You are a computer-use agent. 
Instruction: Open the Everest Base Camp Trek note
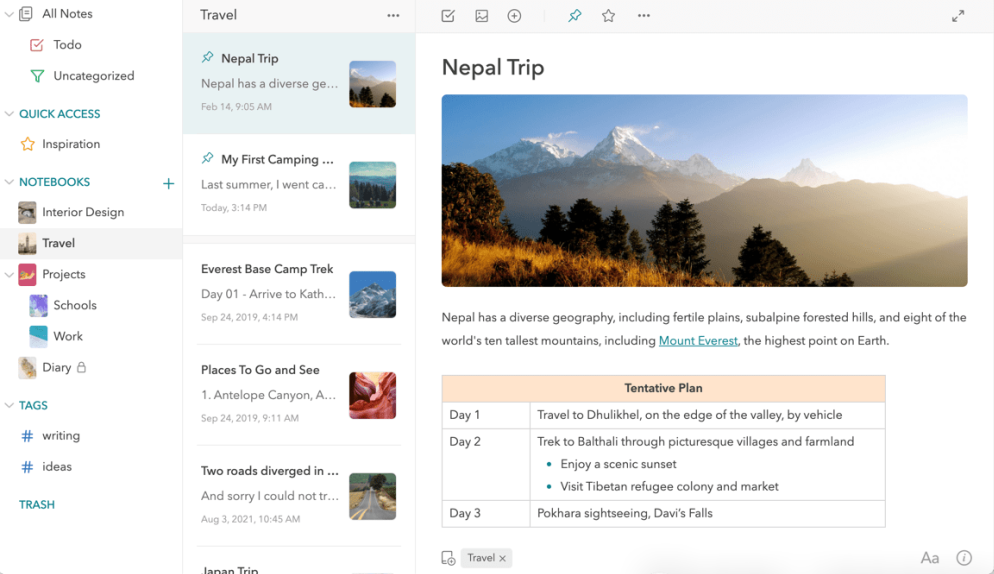coord(299,294)
